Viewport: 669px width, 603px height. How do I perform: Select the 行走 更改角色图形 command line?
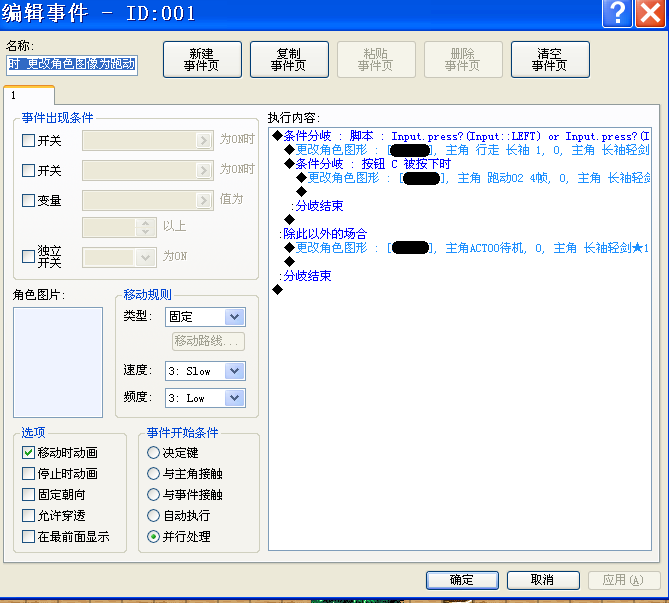pos(467,150)
